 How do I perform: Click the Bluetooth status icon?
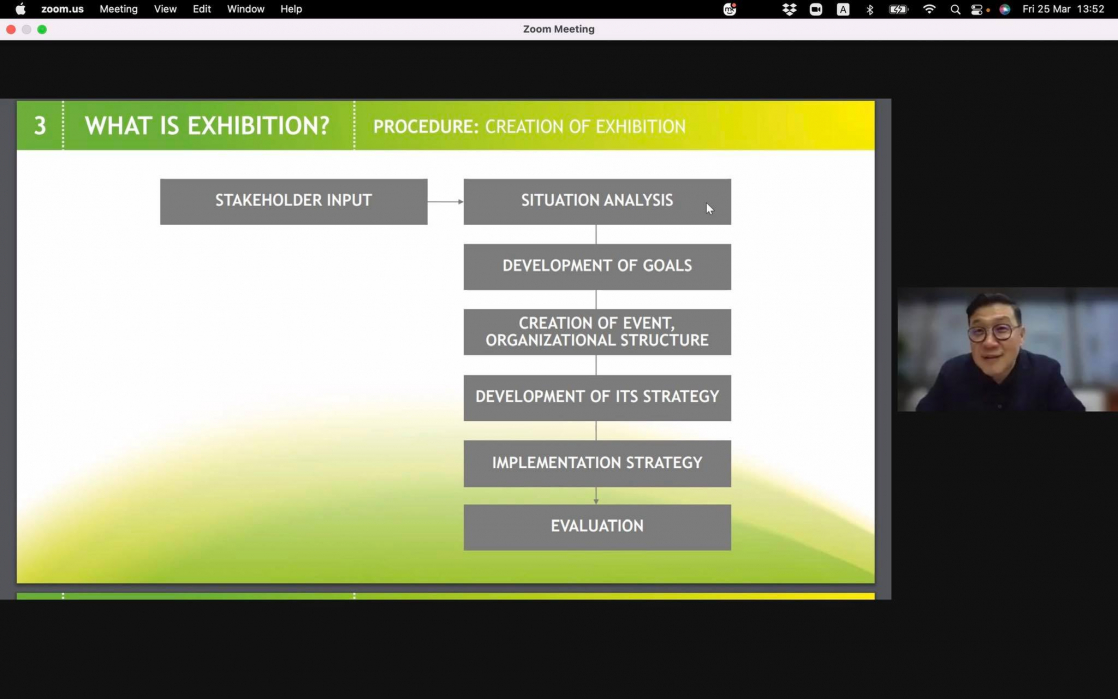point(869,9)
